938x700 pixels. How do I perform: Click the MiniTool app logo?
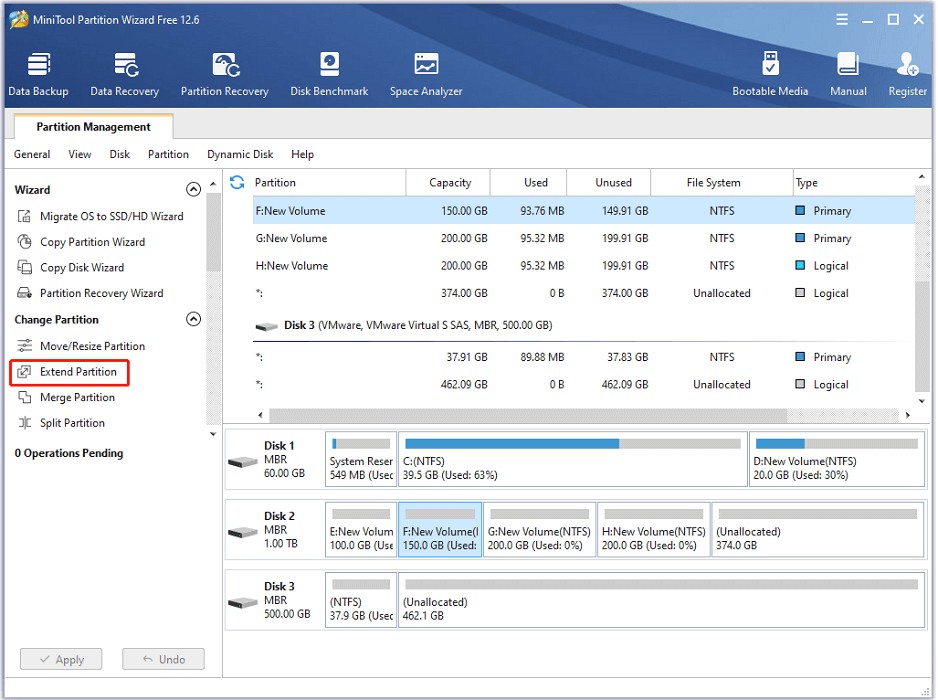(19, 19)
